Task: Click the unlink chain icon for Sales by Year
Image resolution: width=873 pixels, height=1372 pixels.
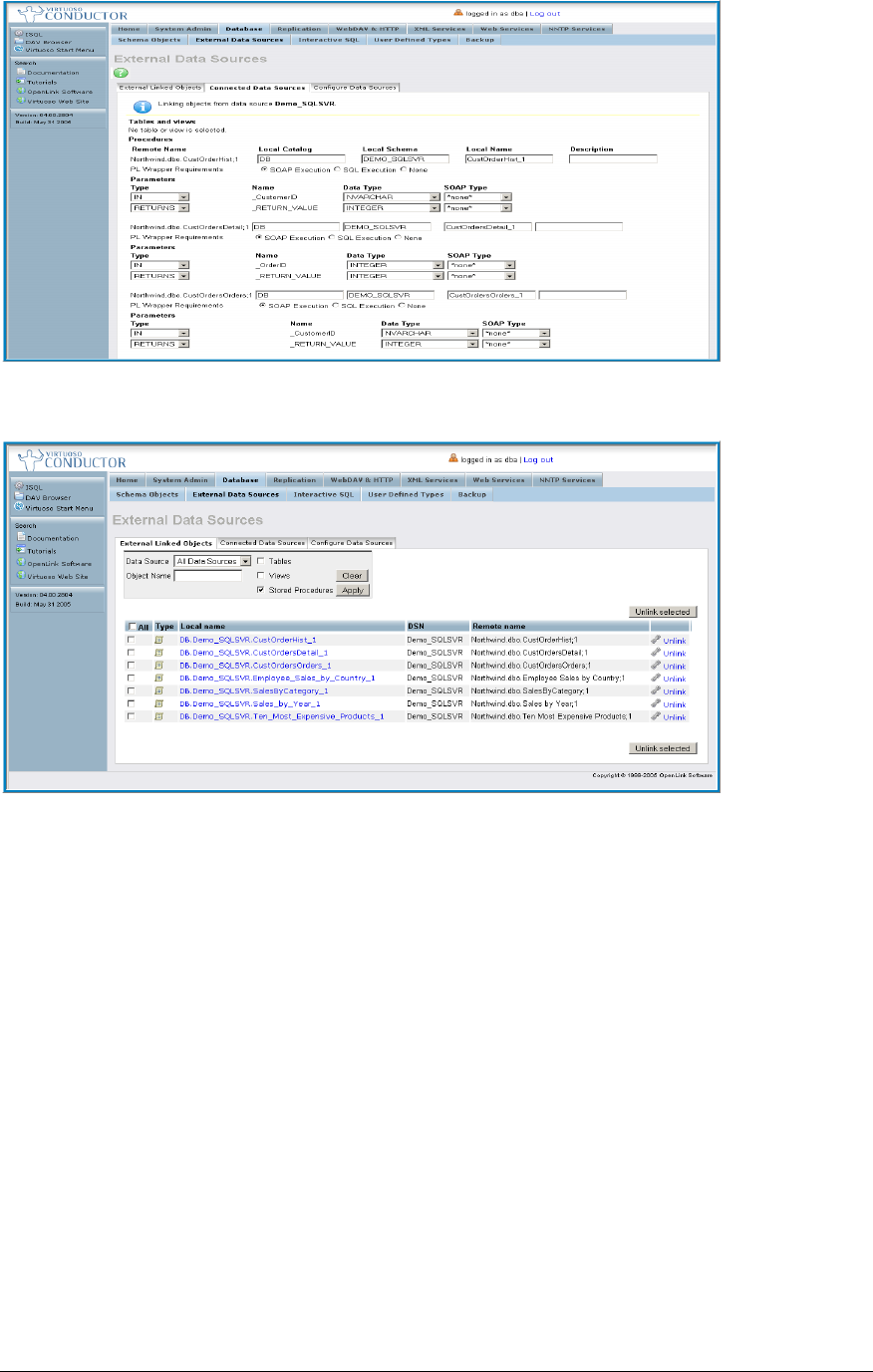Action: tap(654, 703)
